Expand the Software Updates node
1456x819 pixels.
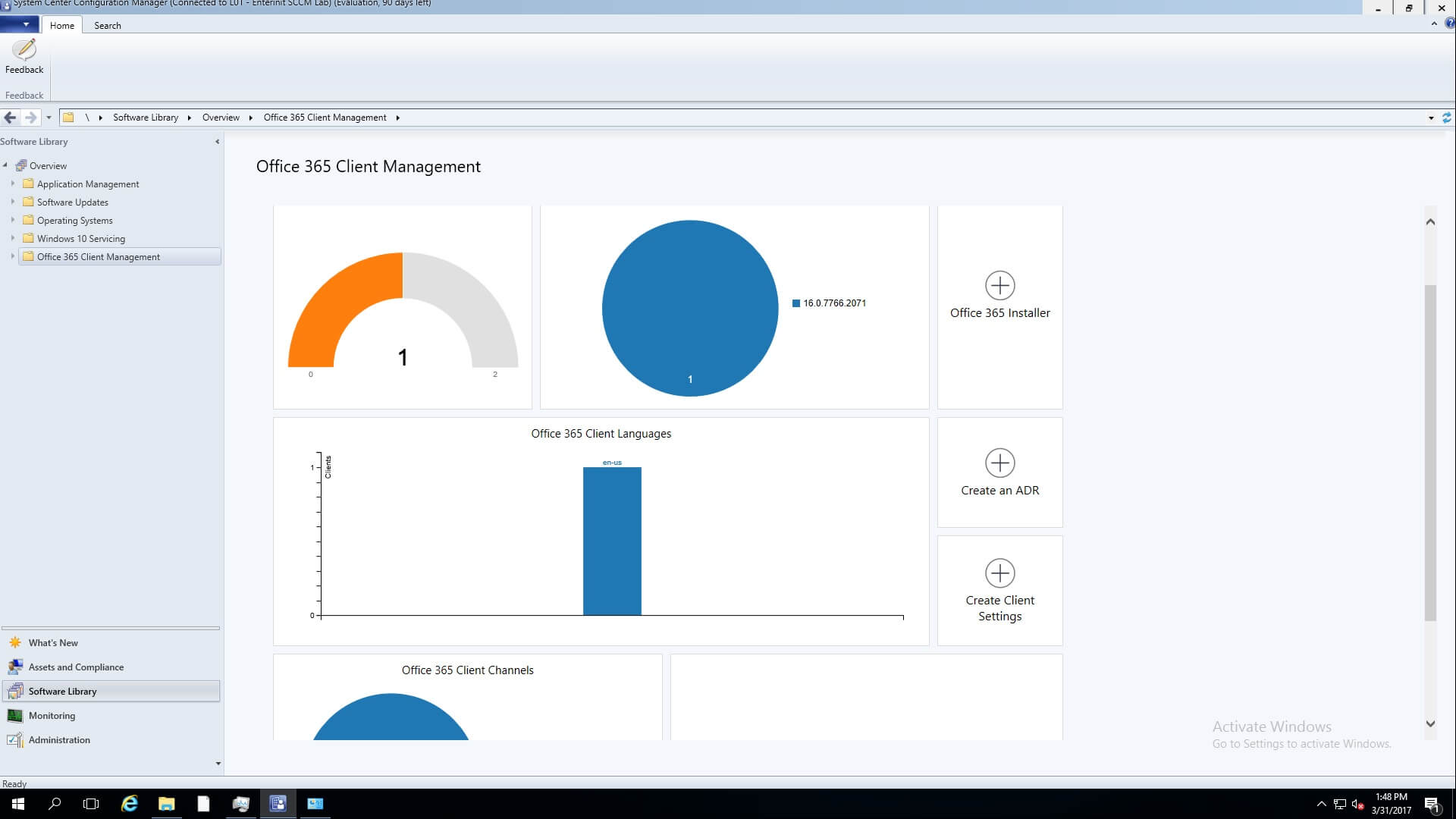(13, 202)
